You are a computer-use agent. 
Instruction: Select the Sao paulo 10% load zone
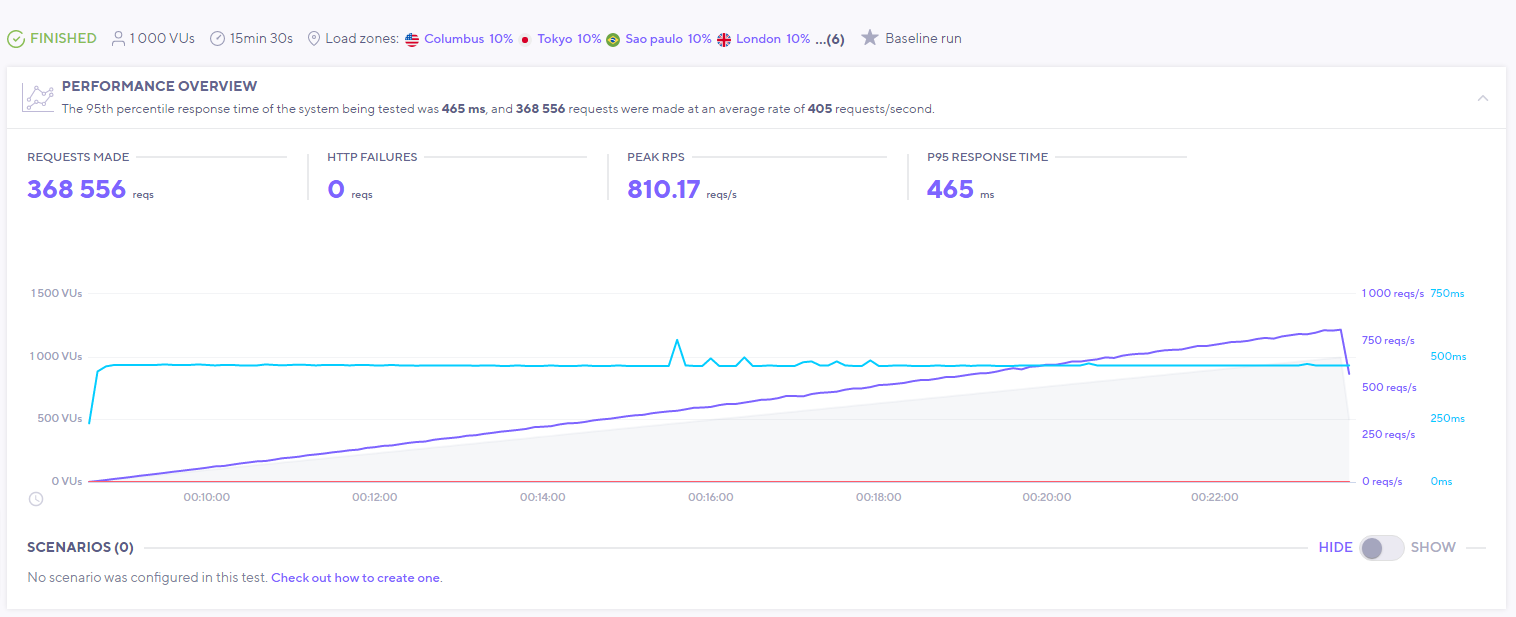click(668, 39)
